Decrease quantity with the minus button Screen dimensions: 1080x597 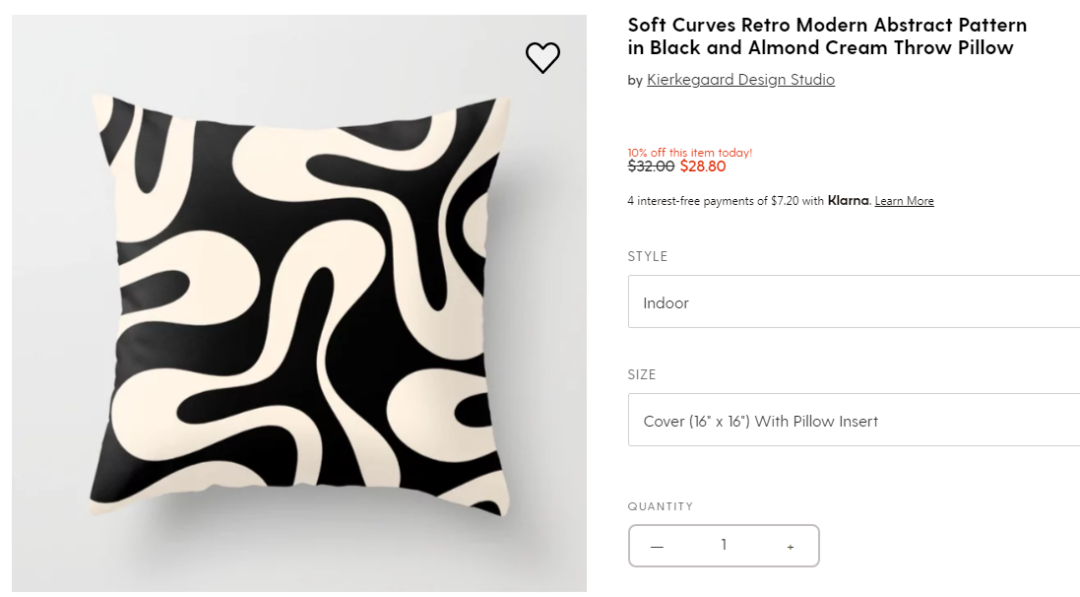coord(657,546)
